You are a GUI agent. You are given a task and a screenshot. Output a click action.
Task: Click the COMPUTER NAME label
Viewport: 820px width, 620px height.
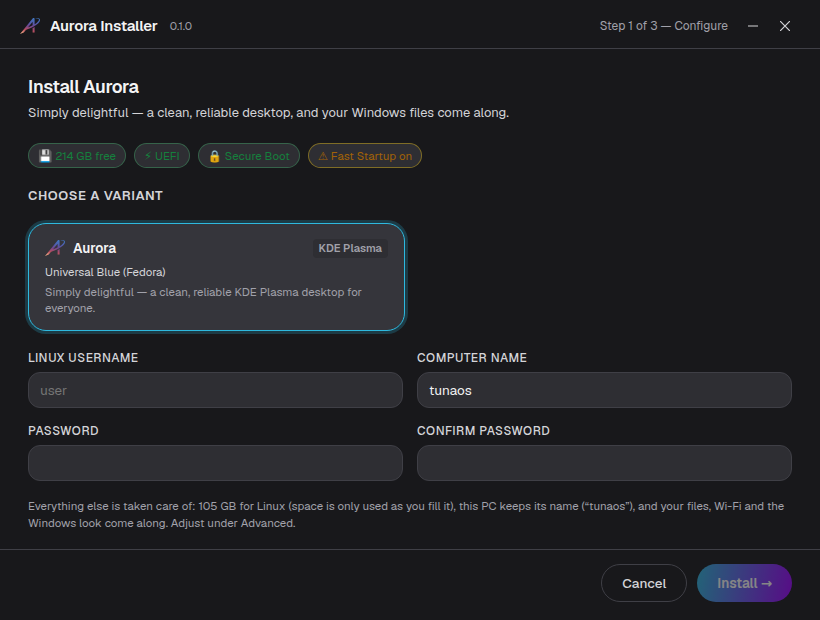click(x=472, y=358)
